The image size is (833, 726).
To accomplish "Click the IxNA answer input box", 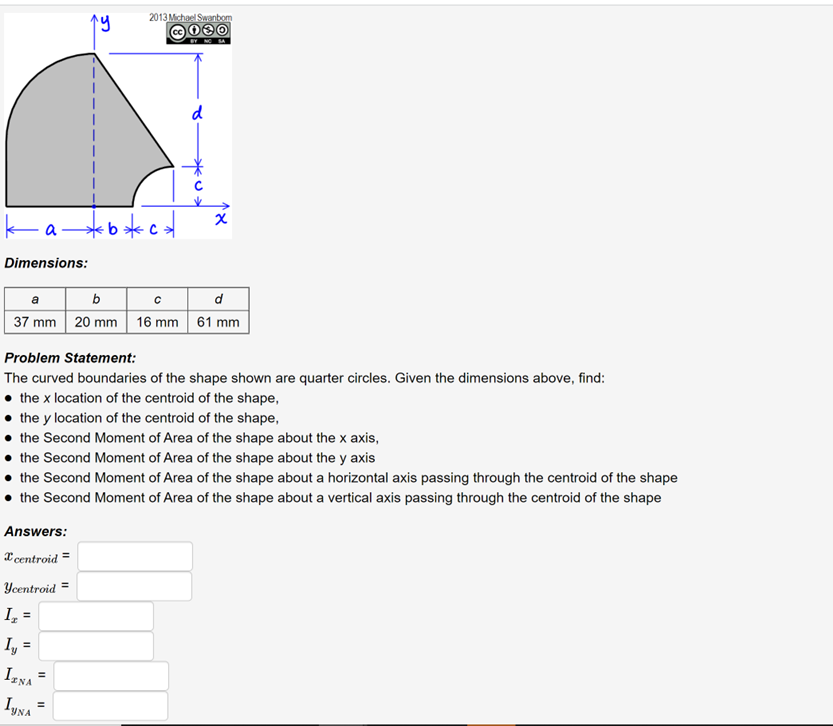I will coord(110,676).
